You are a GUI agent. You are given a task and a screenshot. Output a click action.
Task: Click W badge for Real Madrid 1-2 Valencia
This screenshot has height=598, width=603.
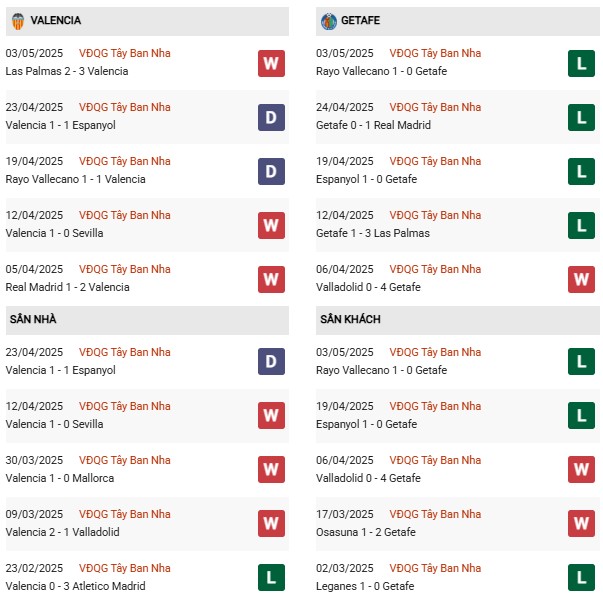271,280
